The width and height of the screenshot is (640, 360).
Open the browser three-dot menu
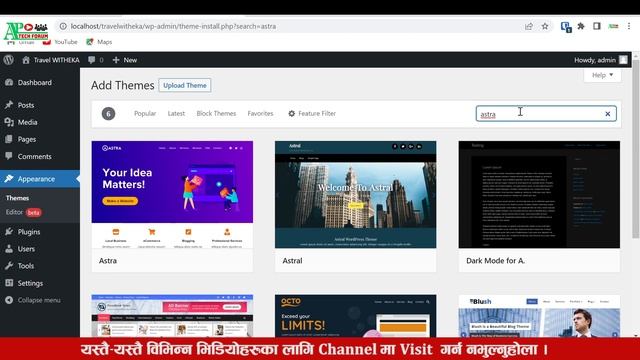629,26
